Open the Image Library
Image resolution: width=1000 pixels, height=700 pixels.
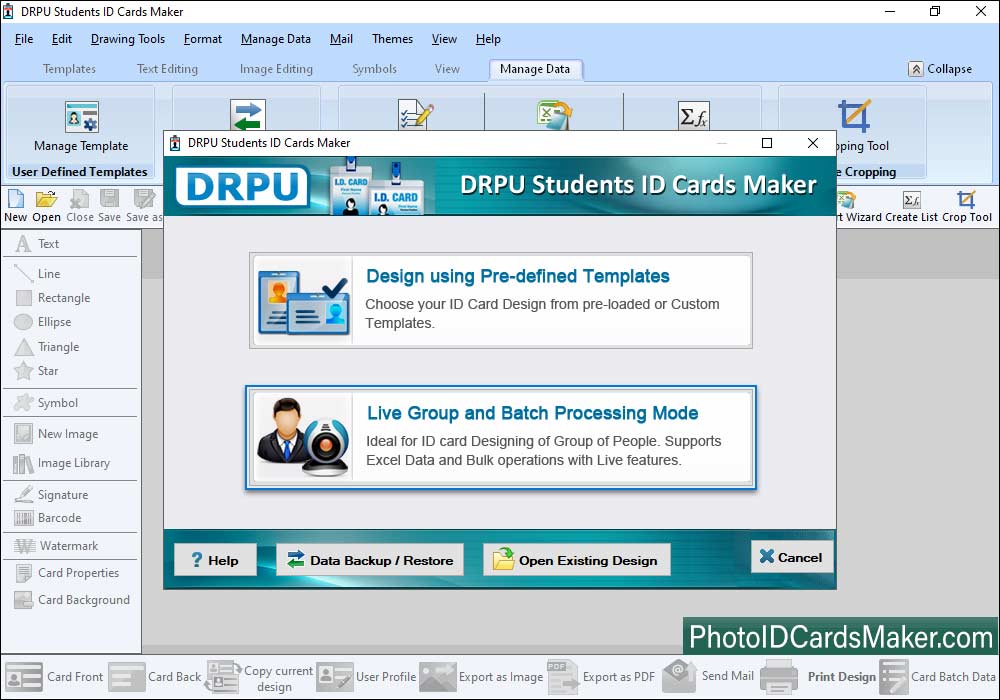coord(61,463)
